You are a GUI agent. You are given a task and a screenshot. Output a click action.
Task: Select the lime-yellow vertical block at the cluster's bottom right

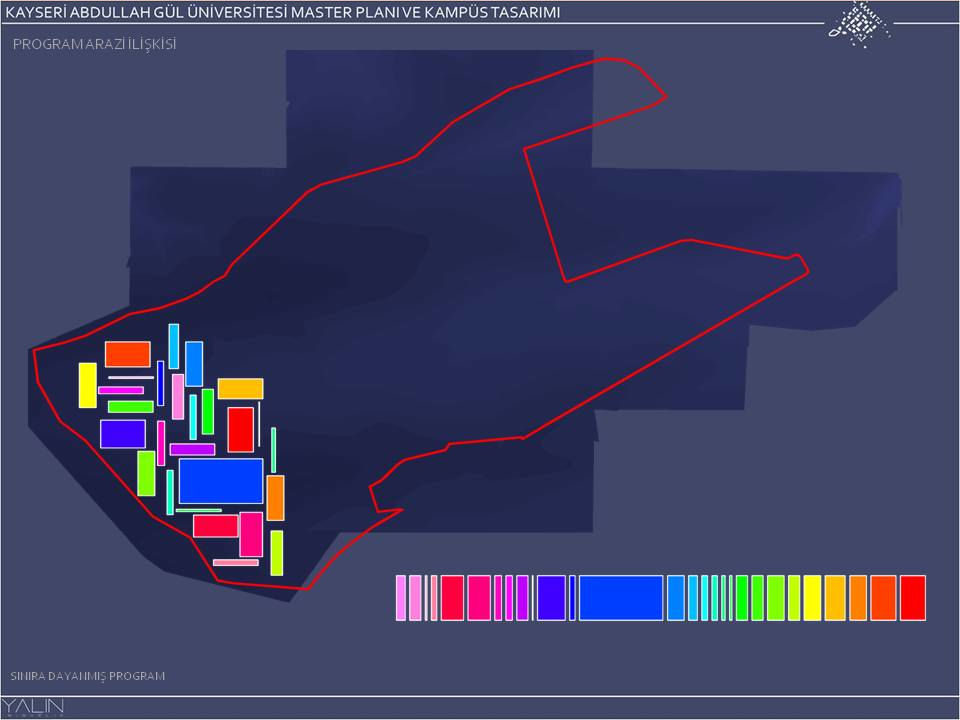point(276,552)
